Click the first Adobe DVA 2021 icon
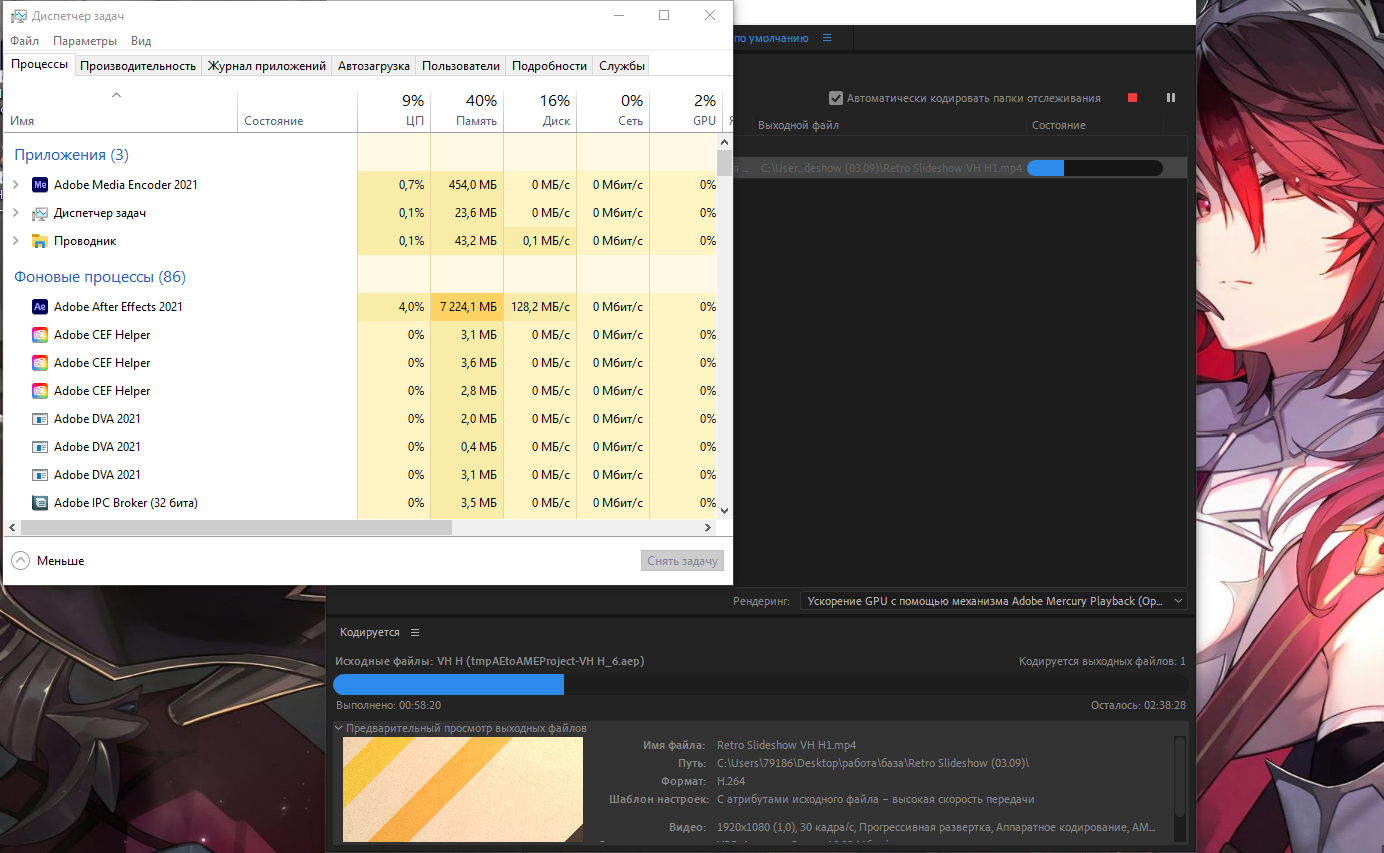 pyautogui.click(x=40, y=419)
